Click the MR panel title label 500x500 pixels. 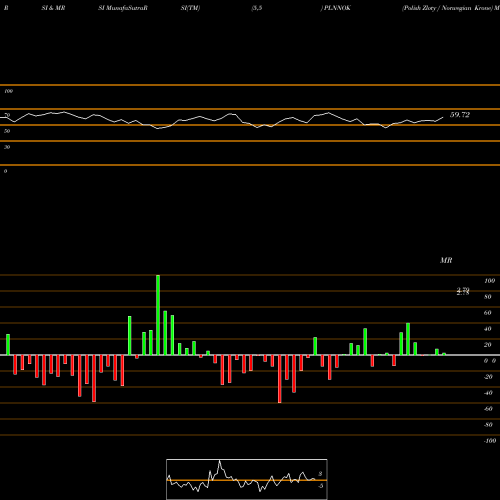point(446,260)
